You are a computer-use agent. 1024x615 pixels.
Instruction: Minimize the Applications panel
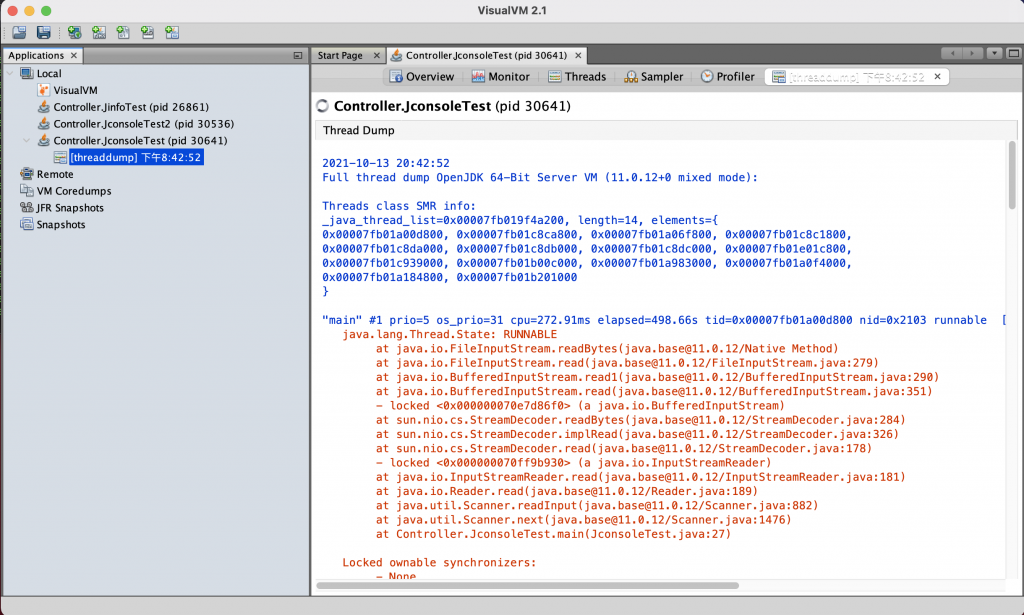pos(298,55)
